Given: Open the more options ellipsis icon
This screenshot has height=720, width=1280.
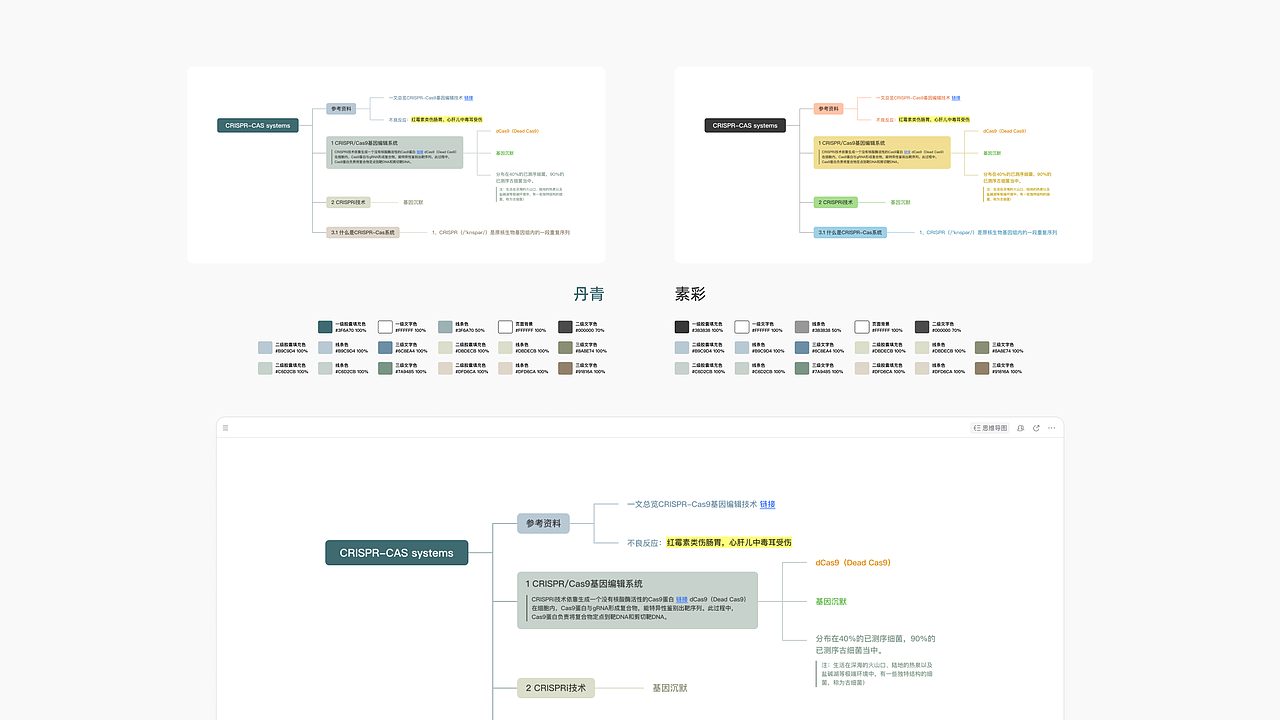Looking at the screenshot, I should coord(1052,428).
